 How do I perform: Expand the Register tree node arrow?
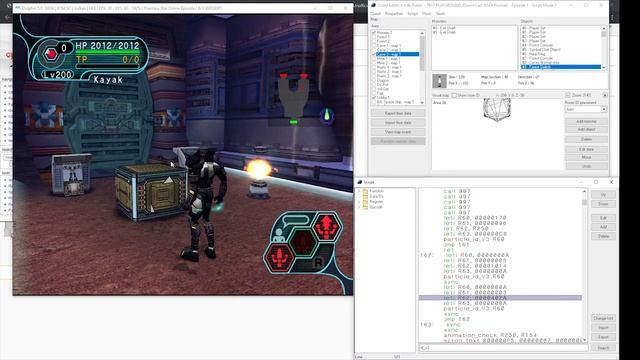[x=360, y=202]
